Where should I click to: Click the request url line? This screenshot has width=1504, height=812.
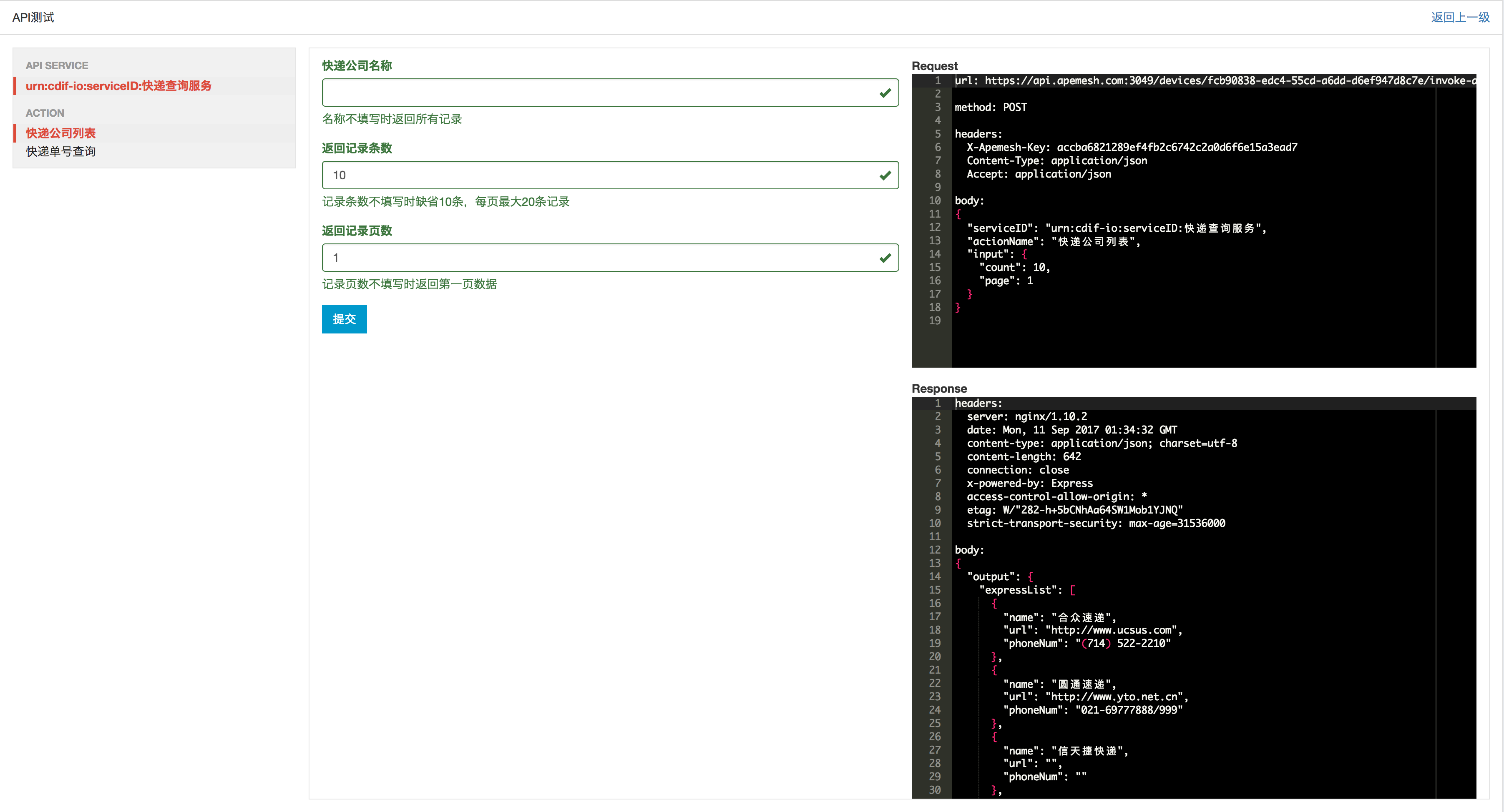[x=1215, y=80]
